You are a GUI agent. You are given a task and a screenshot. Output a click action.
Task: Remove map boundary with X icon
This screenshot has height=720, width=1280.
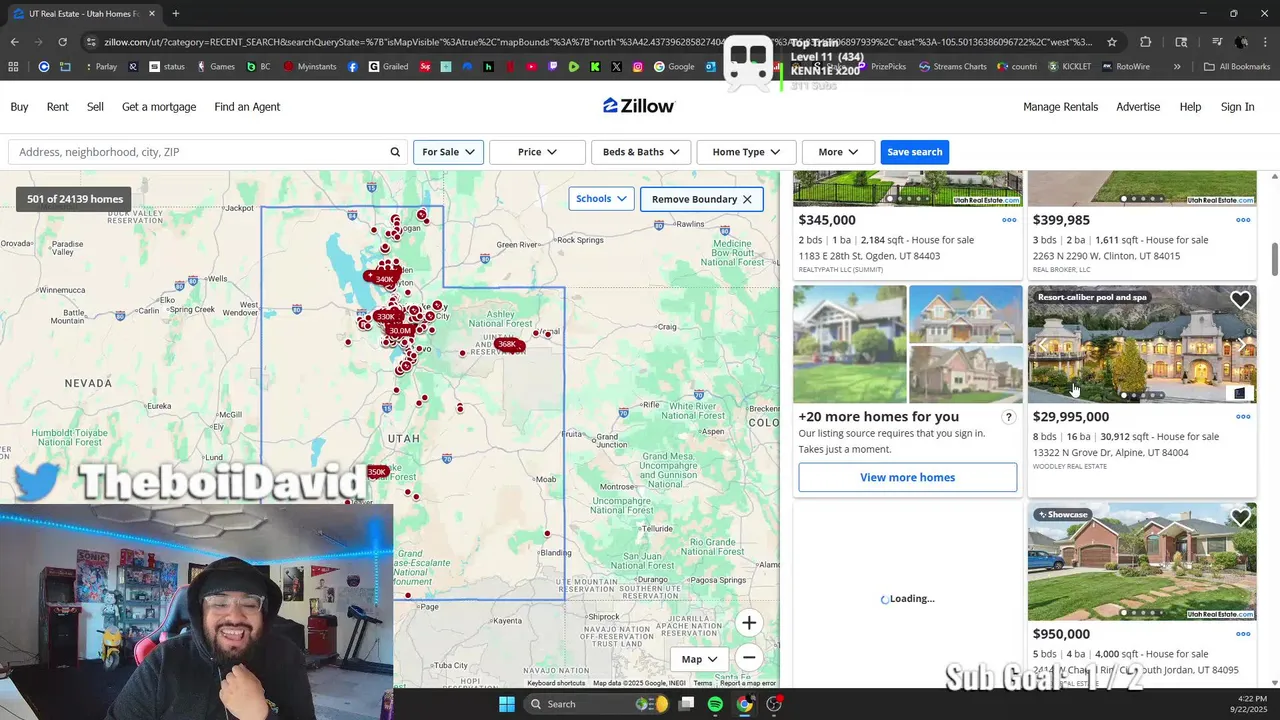click(x=747, y=199)
